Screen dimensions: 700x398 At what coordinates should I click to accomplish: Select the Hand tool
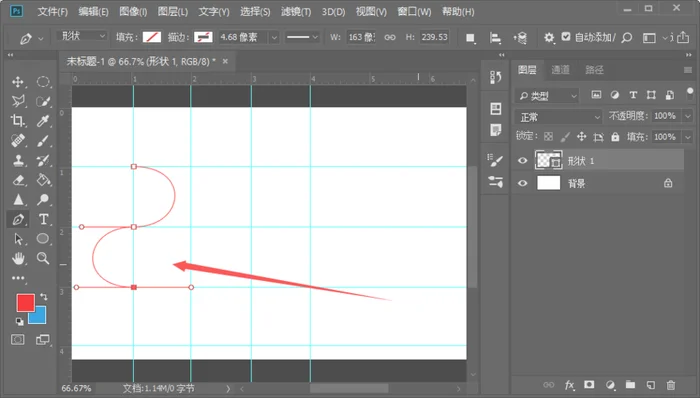tap(18, 258)
